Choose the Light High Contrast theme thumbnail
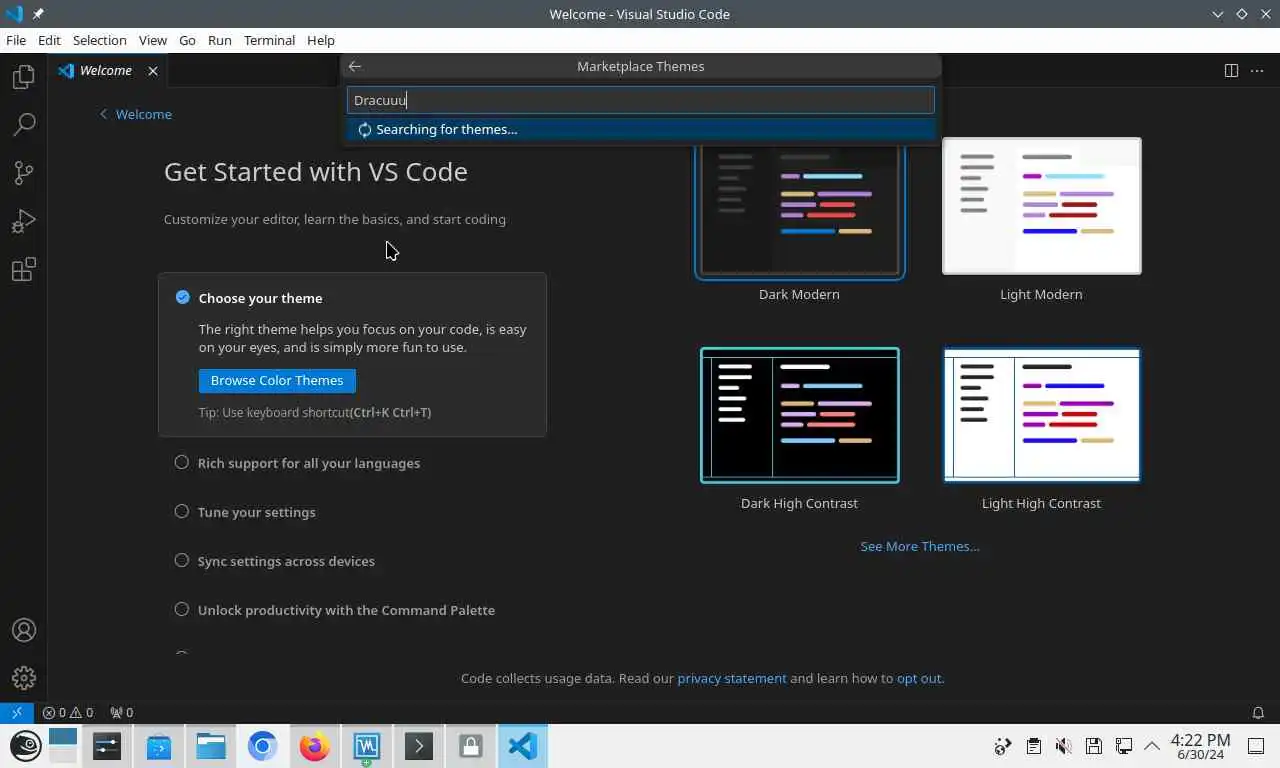This screenshot has height=768, width=1280. [1042, 415]
